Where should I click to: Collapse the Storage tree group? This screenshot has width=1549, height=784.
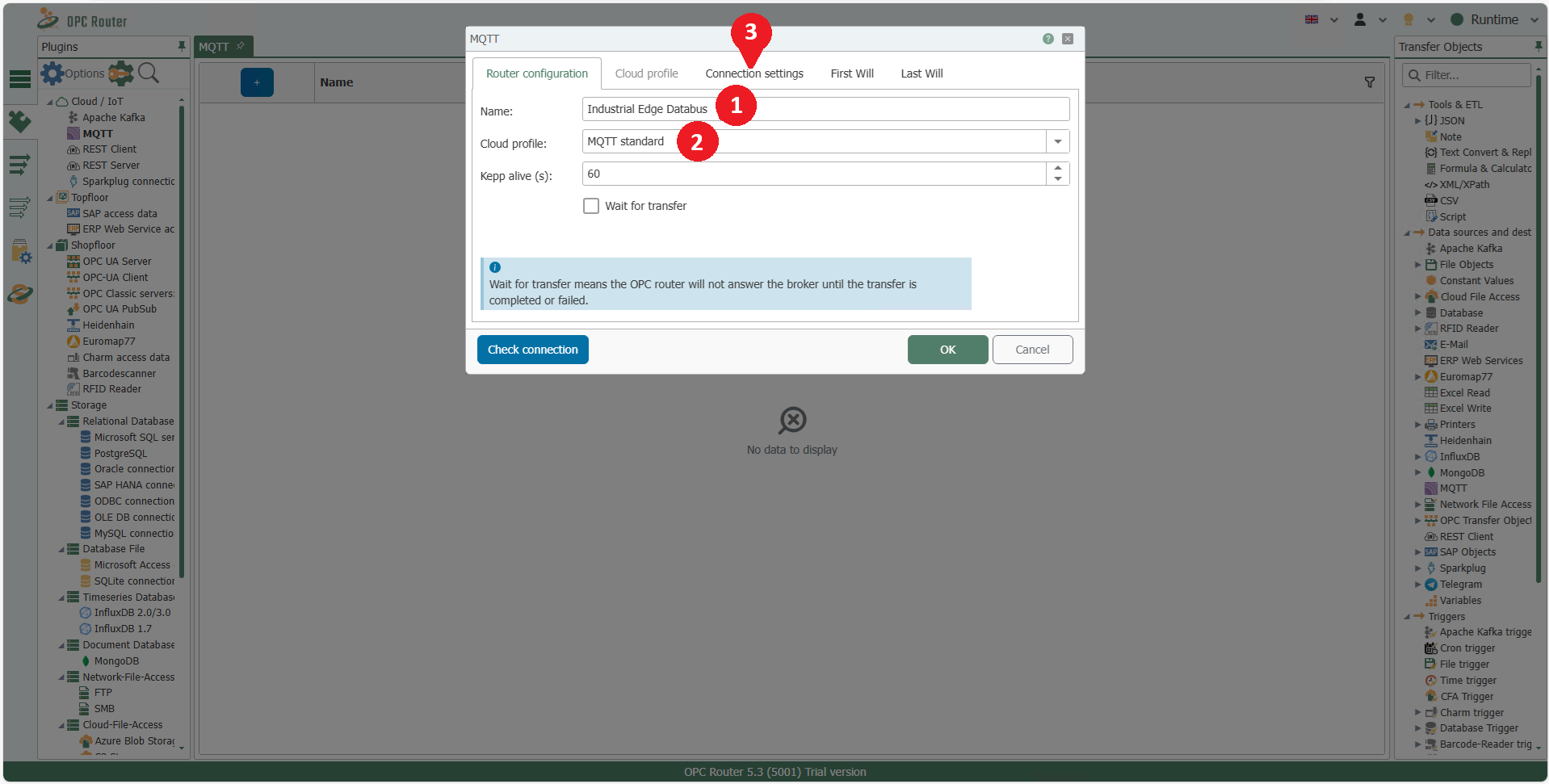point(50,405)
